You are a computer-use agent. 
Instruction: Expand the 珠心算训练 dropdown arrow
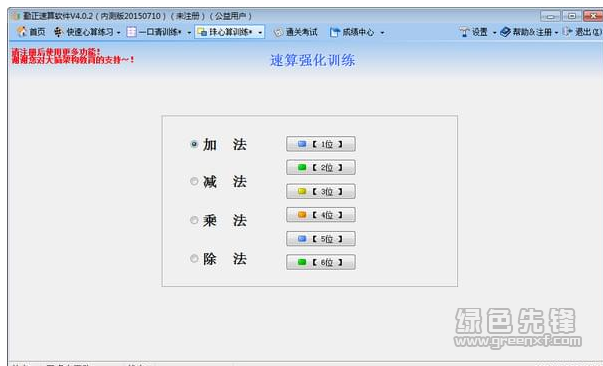(260, 33)
